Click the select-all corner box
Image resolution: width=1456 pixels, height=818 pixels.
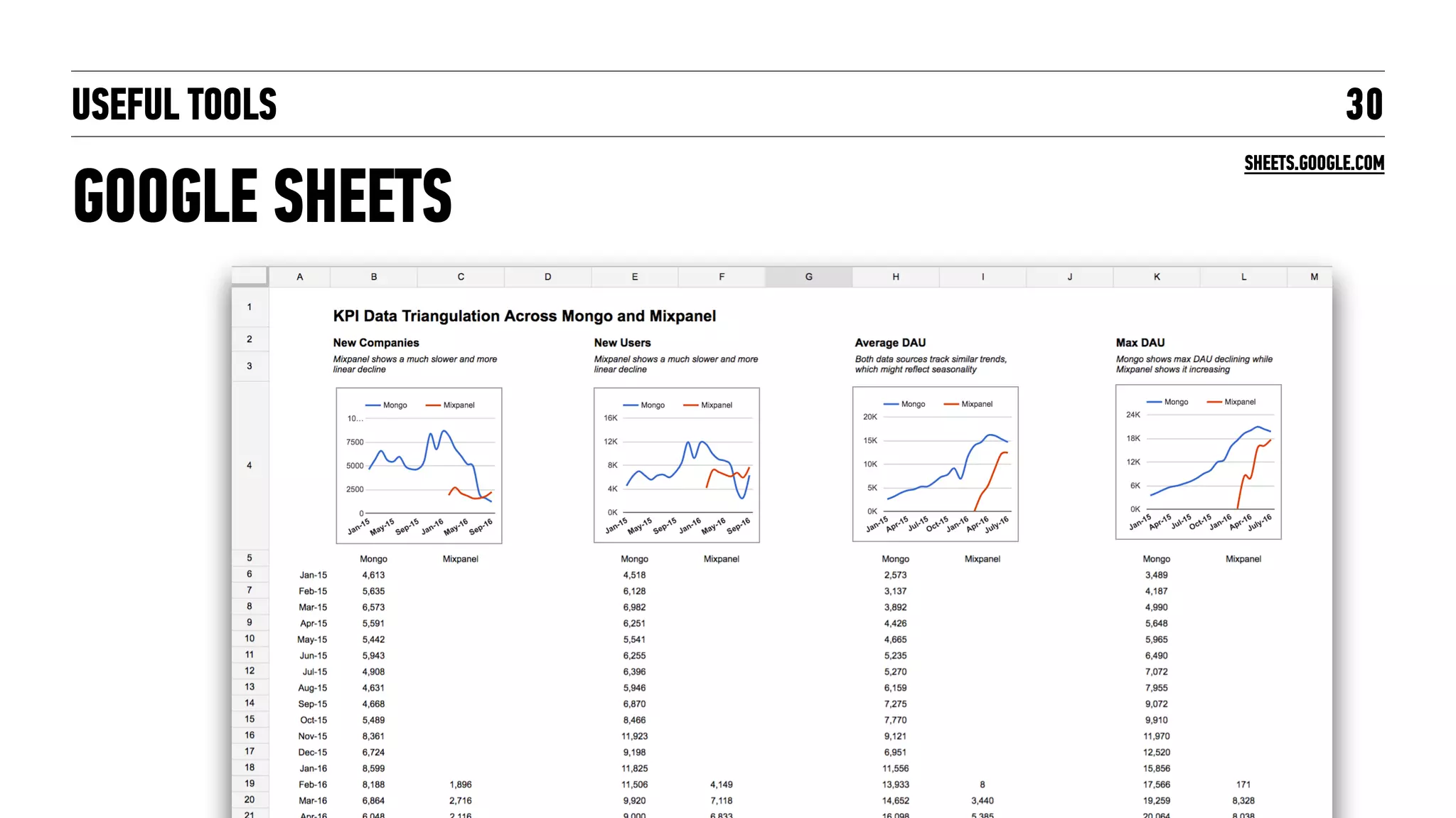250,277
